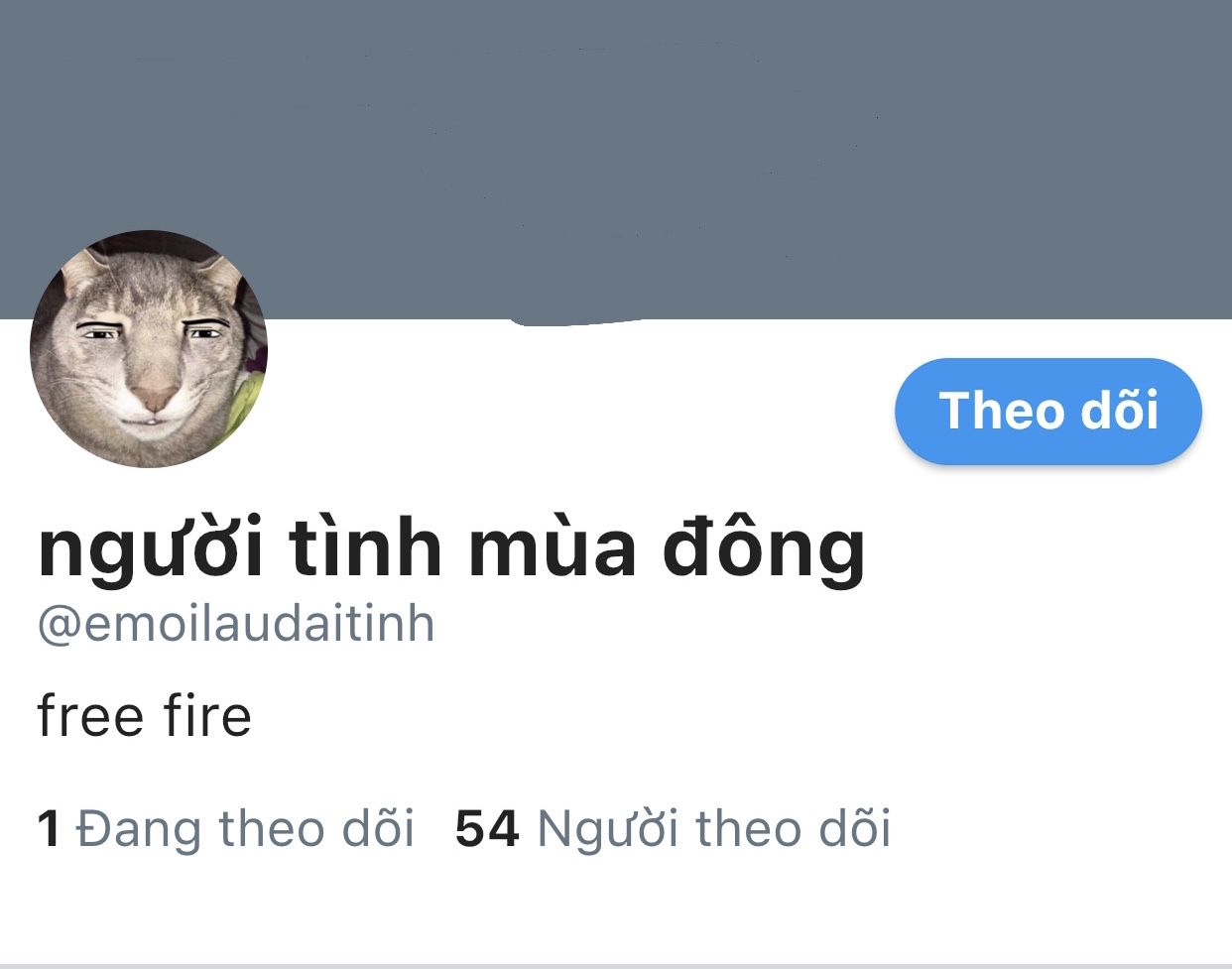Open the 1 Đang theo dõi list
The width and height of the screenshot is (1232, 969).
[225, 828]
